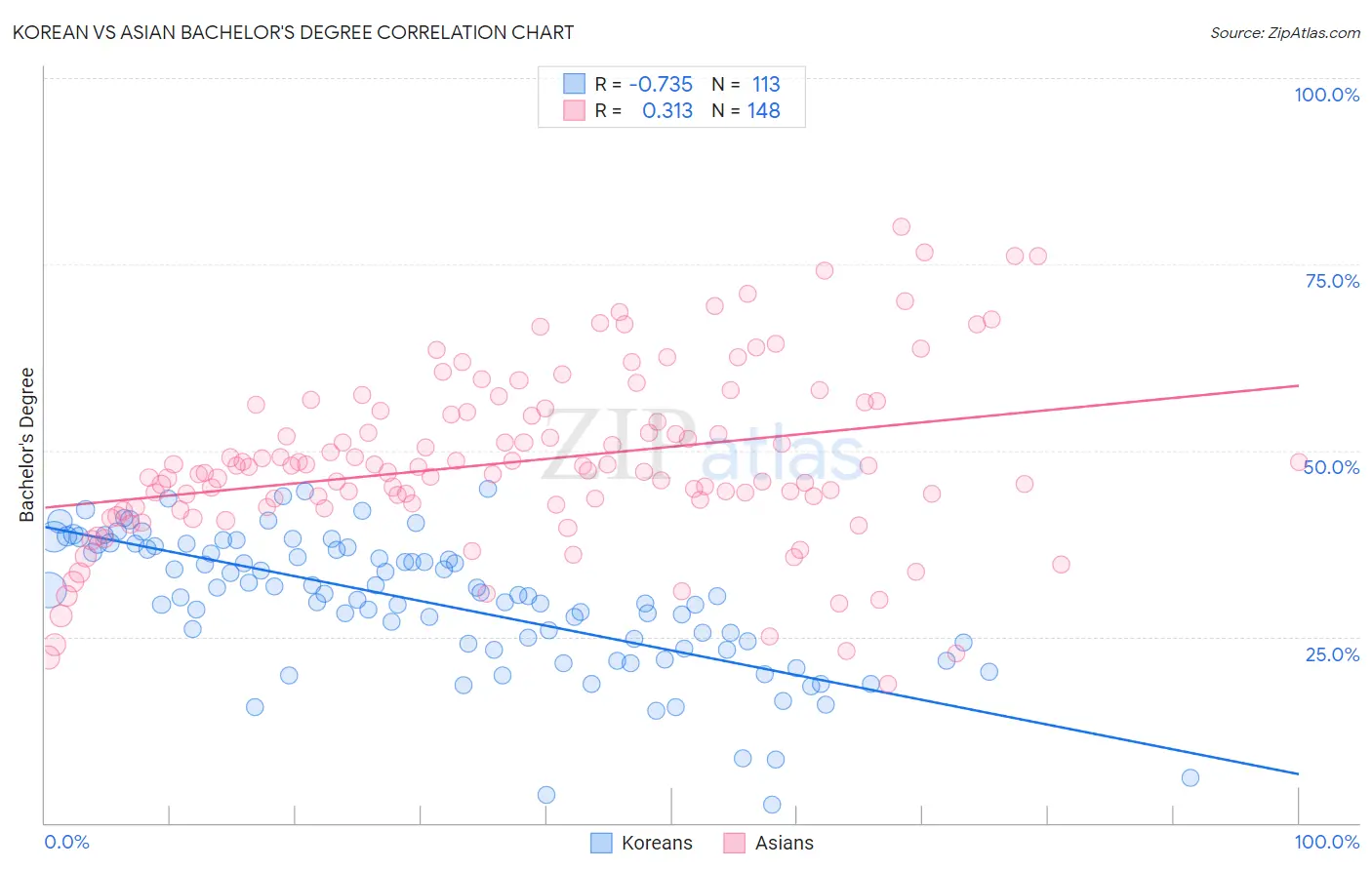Select the Asians legend label

(x=784, y=843)
